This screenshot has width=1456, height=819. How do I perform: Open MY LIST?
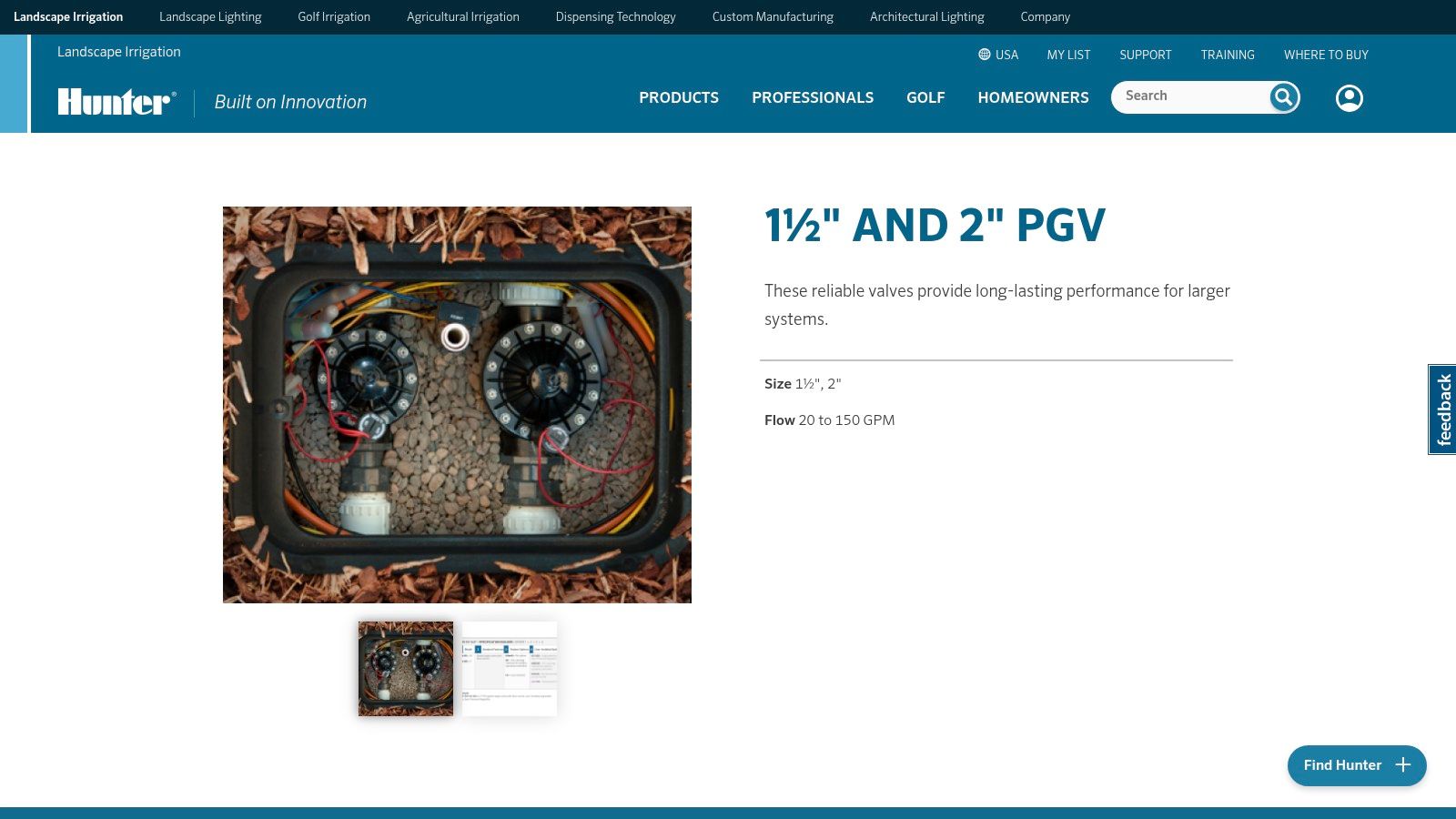click(1068, 55)
